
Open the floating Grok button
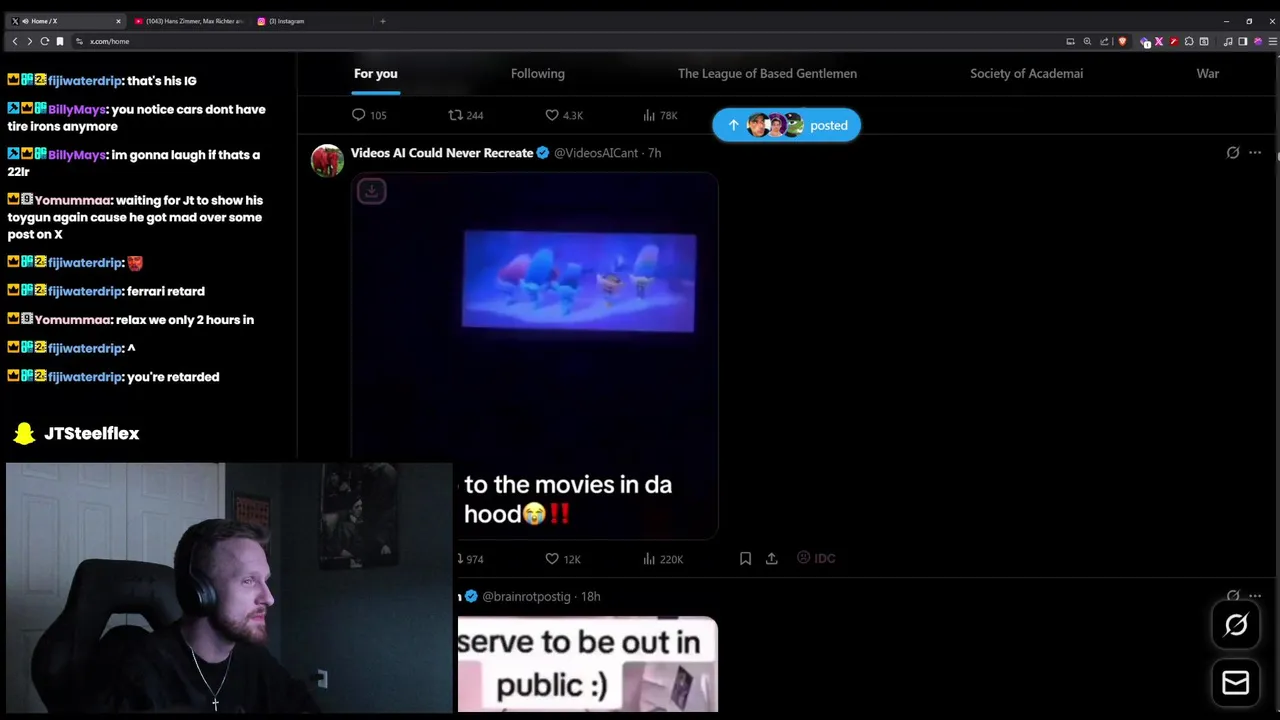click(x=1236, y=625)
